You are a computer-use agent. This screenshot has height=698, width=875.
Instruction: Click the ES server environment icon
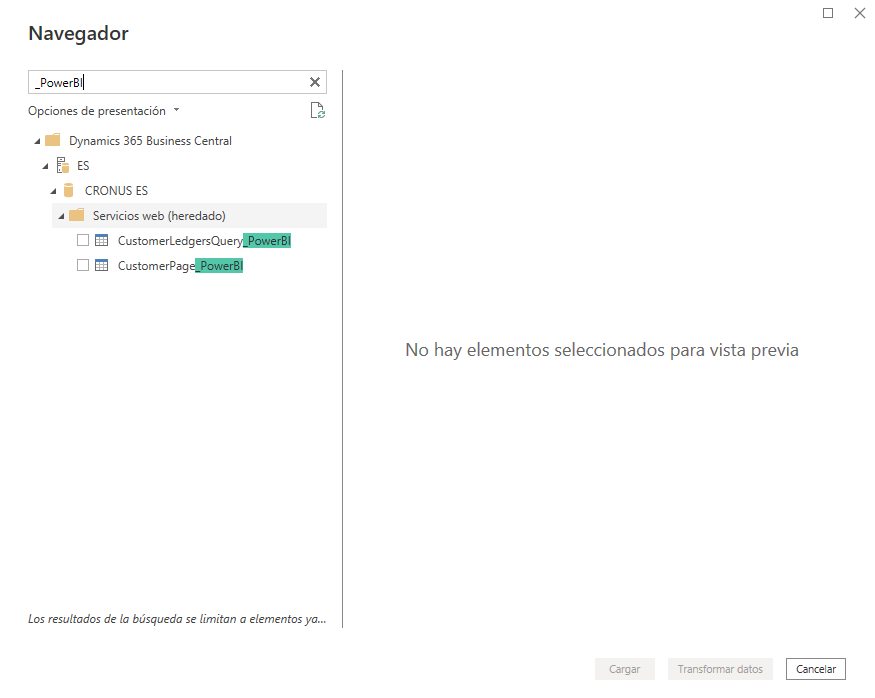[x=63, y=166]
